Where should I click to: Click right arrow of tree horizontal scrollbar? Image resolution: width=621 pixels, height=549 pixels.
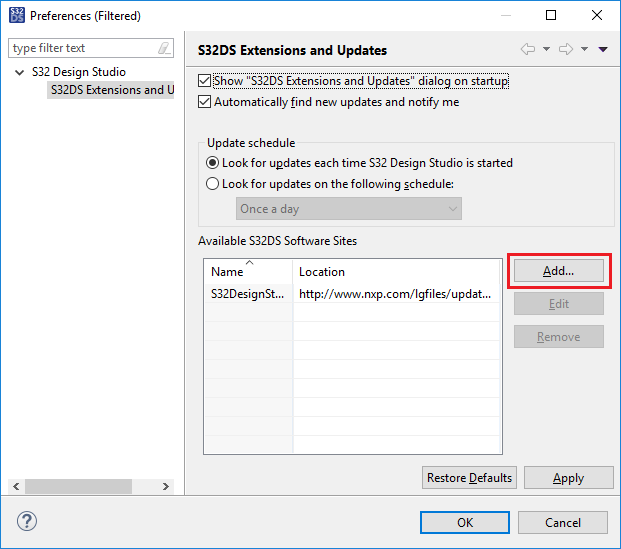coord(166,486)
